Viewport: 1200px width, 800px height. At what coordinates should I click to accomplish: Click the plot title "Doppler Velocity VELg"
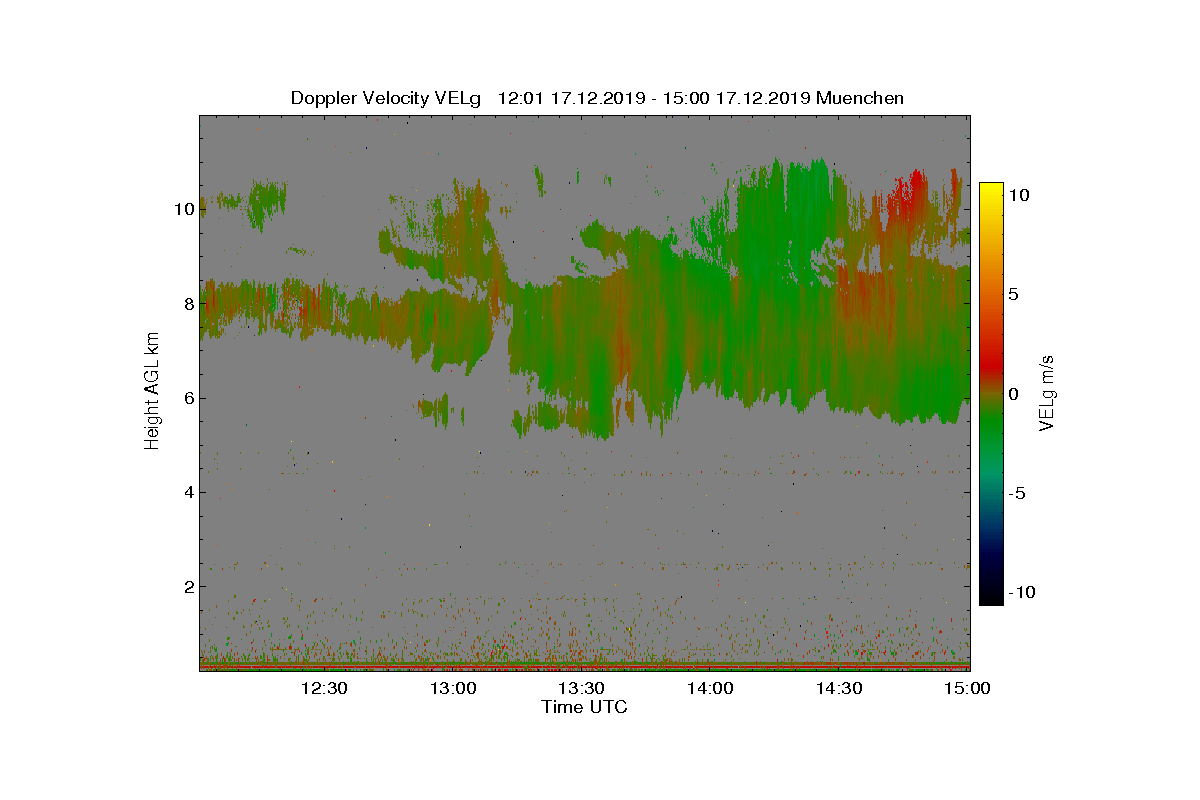(386, 98)
